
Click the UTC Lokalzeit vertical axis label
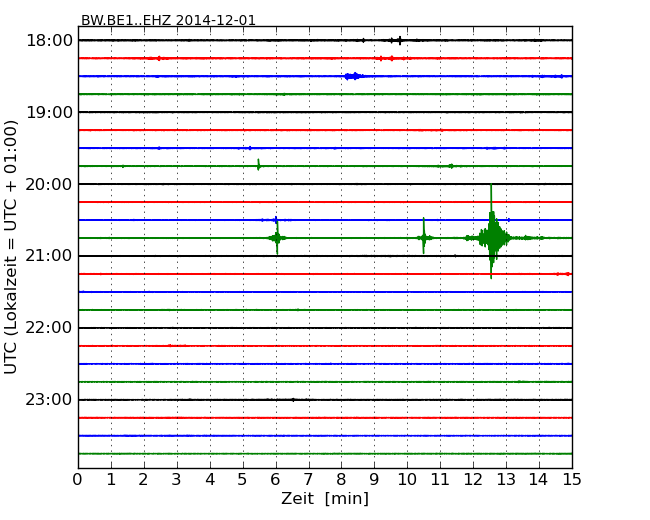tap(11, 247)
